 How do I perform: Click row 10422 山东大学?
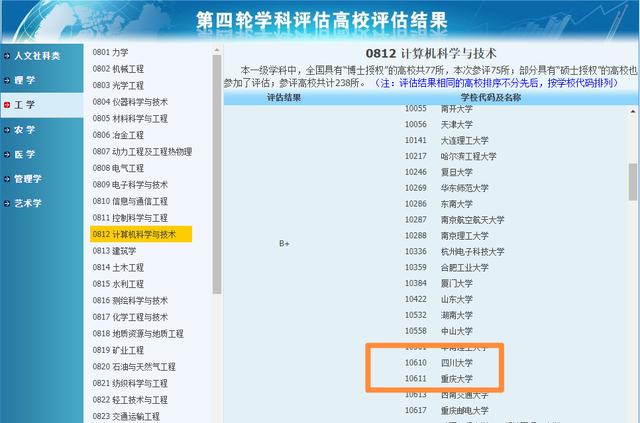438,299
